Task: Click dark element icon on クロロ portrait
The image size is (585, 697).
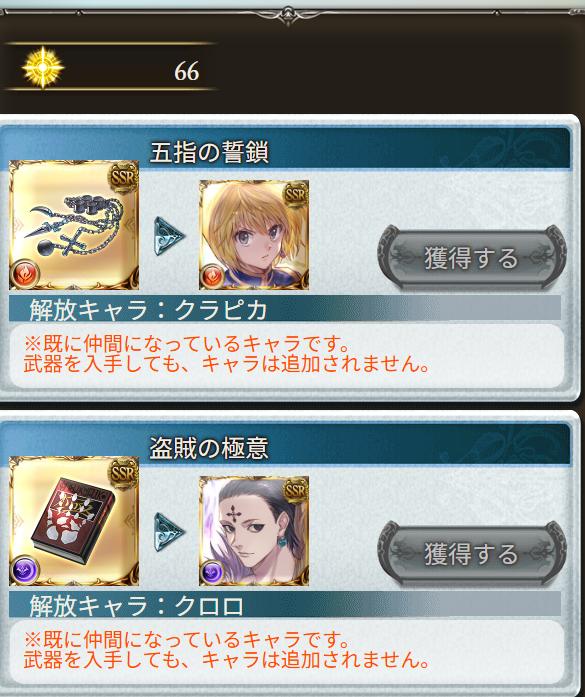Action: pos(212,573)
